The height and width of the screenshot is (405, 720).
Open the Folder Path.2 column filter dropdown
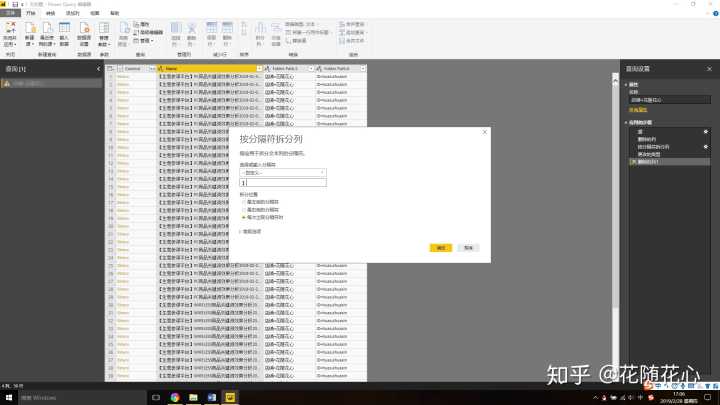363,68
